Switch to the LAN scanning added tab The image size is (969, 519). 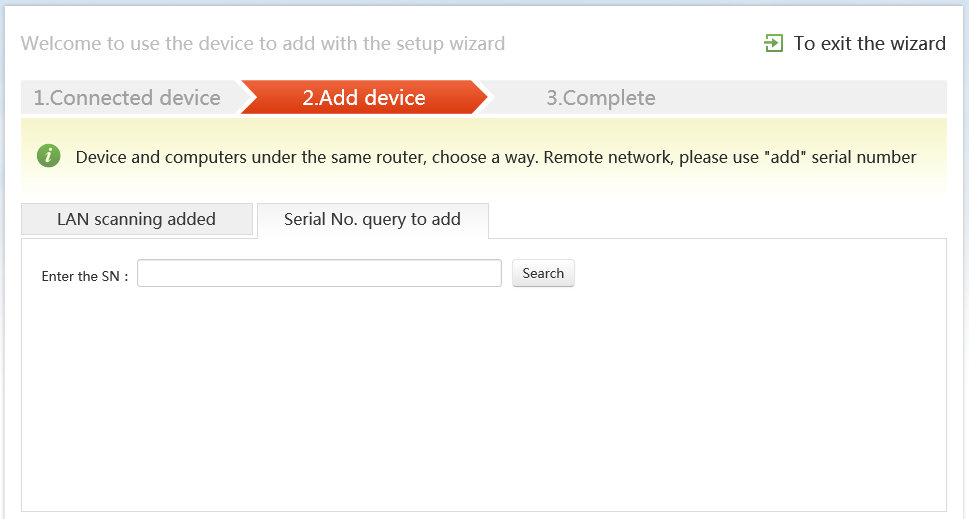(136, 219)
